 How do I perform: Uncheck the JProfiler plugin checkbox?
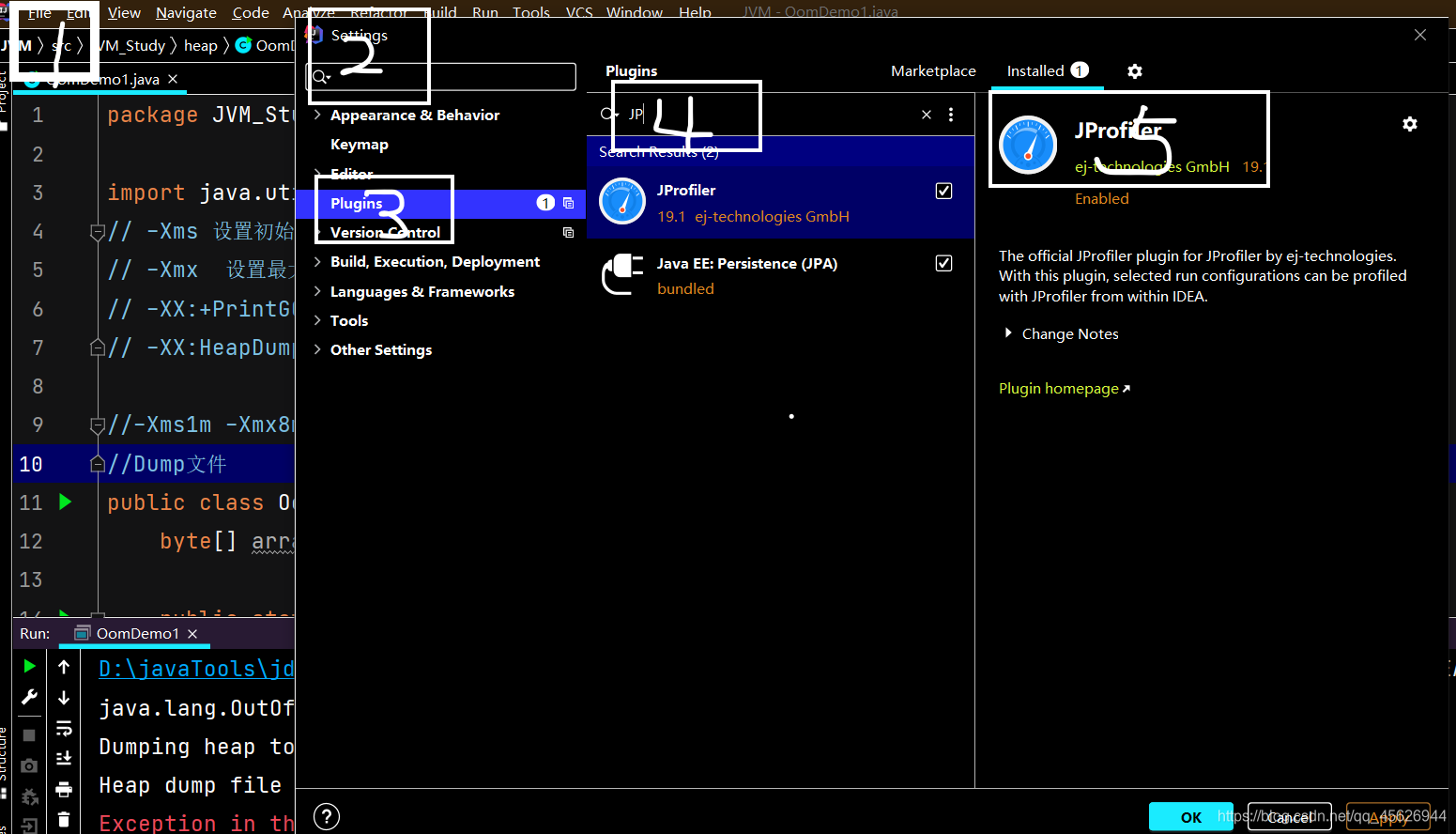(944, 191)
